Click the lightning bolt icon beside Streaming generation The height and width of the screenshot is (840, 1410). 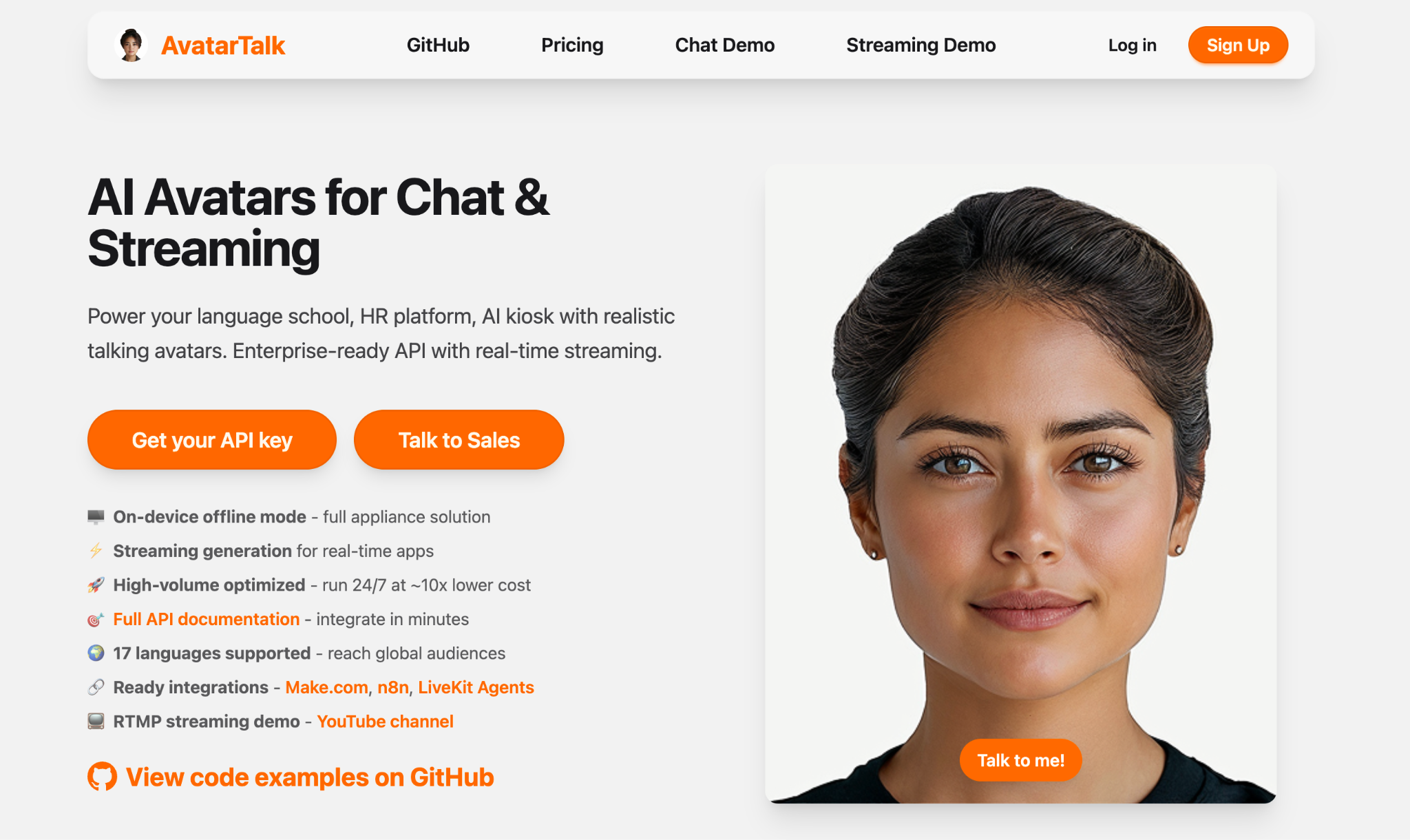pyautogui.click(x=96, y=551)
